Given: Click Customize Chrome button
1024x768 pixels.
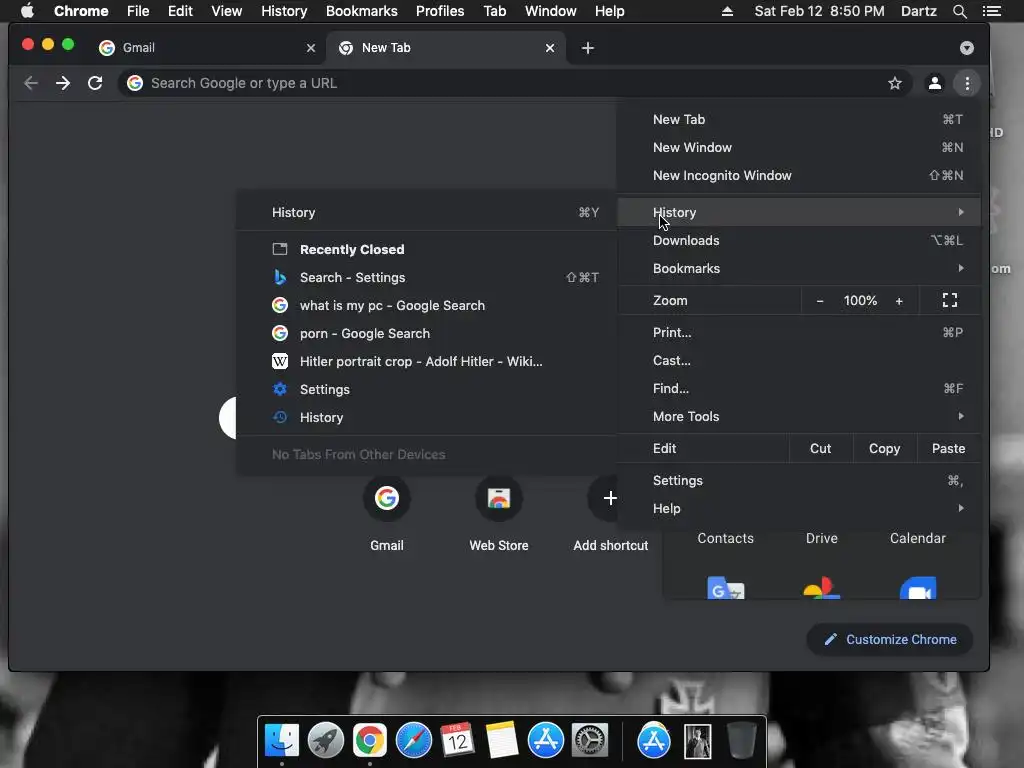Looking at the screenshot, I should tap(890, 639).
